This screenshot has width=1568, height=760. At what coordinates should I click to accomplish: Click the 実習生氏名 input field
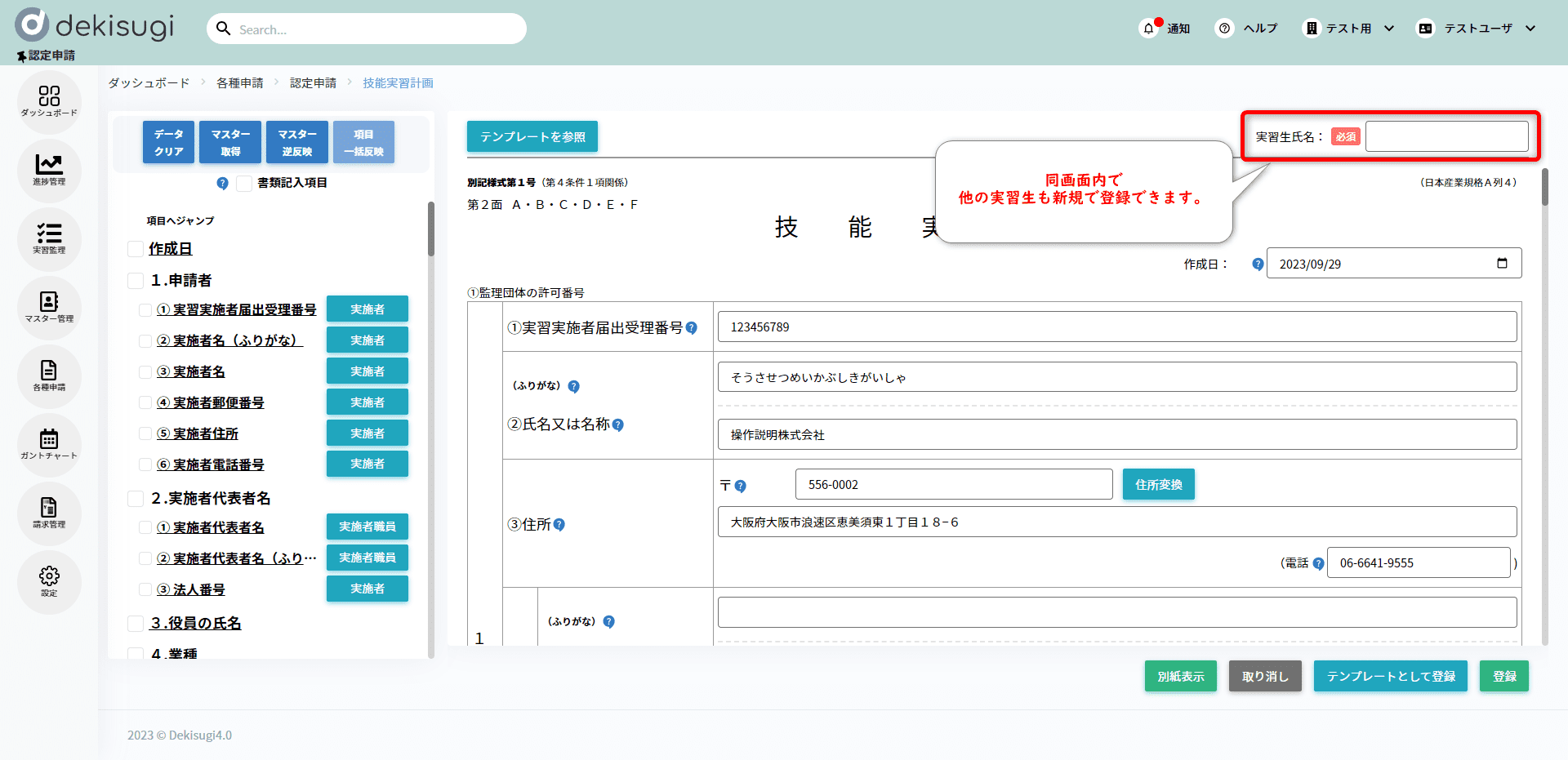tap(1446, 136)
